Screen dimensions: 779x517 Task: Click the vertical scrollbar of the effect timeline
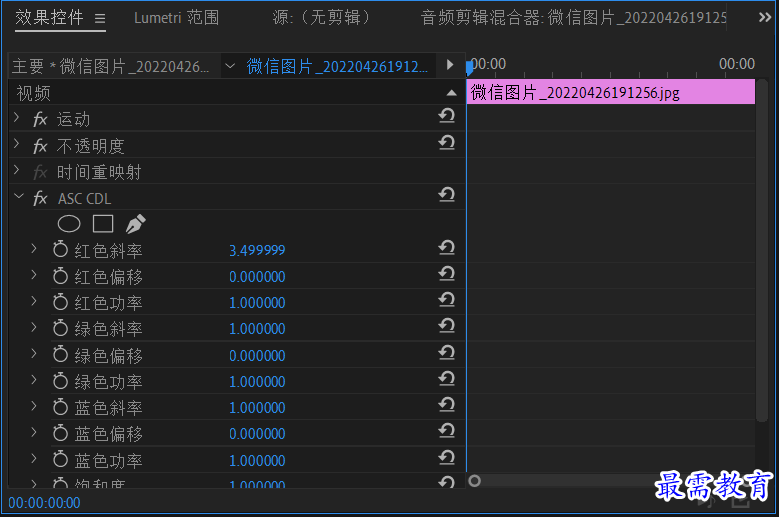762,250
